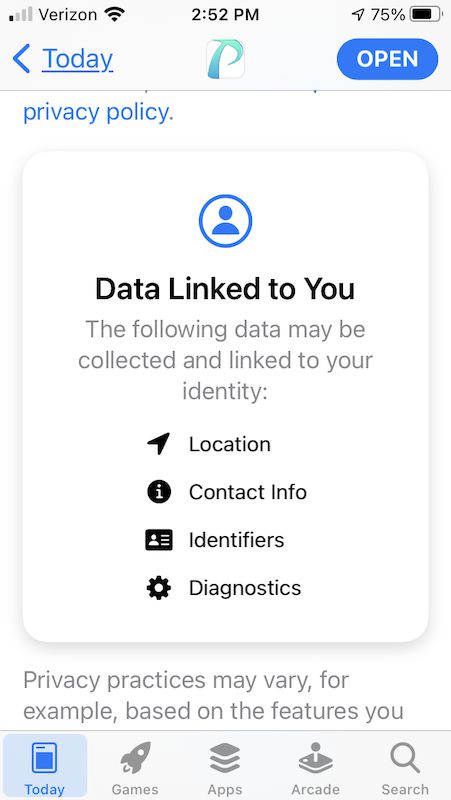Tap the Diagnostics gear icon
The width and height of the screenshot is (451, 800).
159,588
